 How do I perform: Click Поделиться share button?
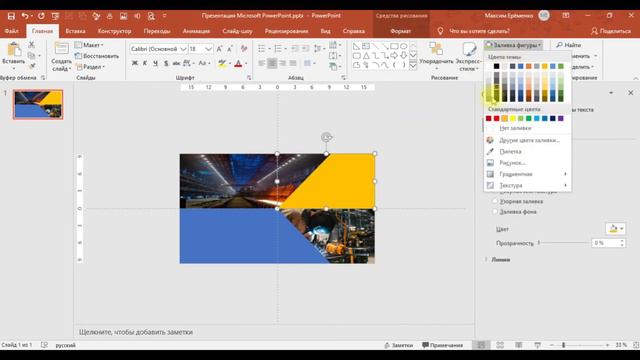pos(611,31)
